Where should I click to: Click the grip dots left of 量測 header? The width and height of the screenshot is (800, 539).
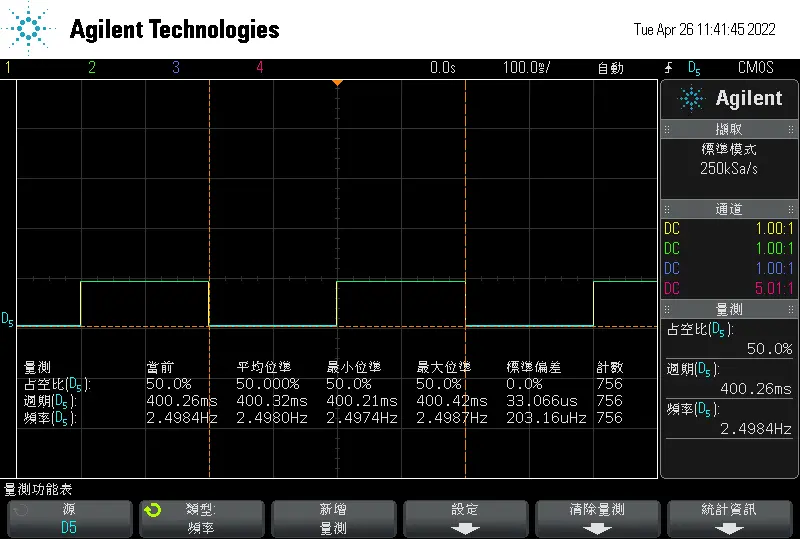[x=667, y=309]
